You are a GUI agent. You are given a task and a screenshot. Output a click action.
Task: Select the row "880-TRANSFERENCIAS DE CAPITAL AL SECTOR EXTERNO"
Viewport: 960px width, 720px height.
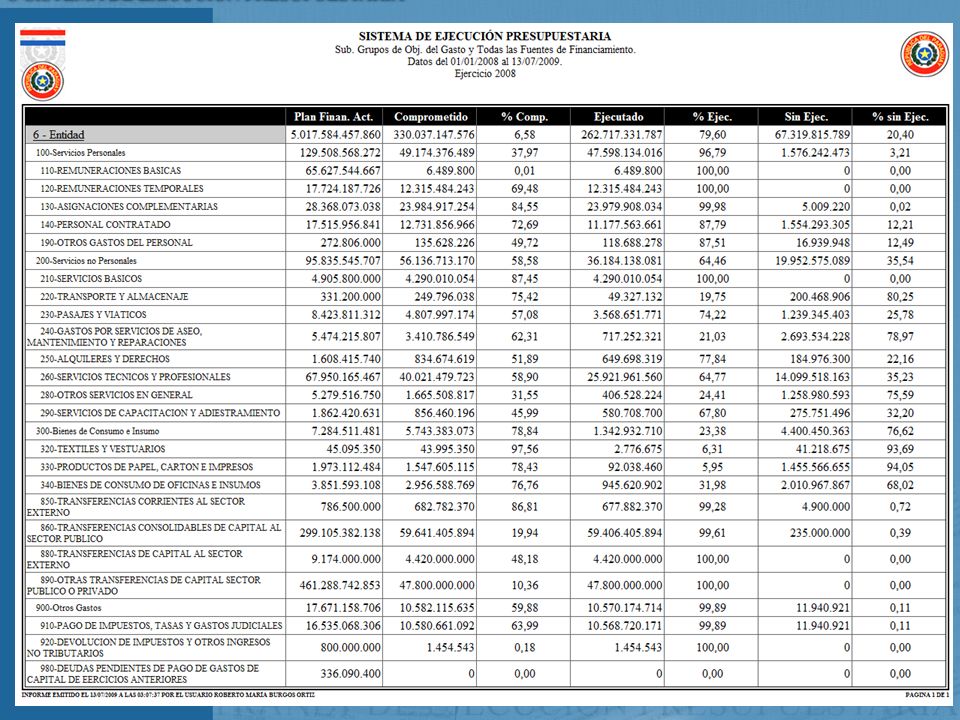pyautogui.click(x=485, y=559)
